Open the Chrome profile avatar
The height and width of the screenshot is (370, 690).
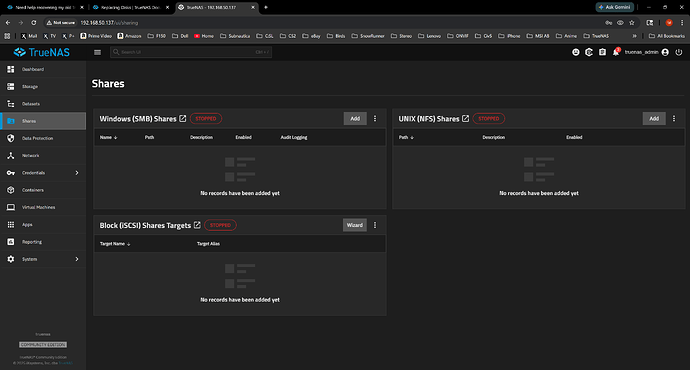click(669, 22)
